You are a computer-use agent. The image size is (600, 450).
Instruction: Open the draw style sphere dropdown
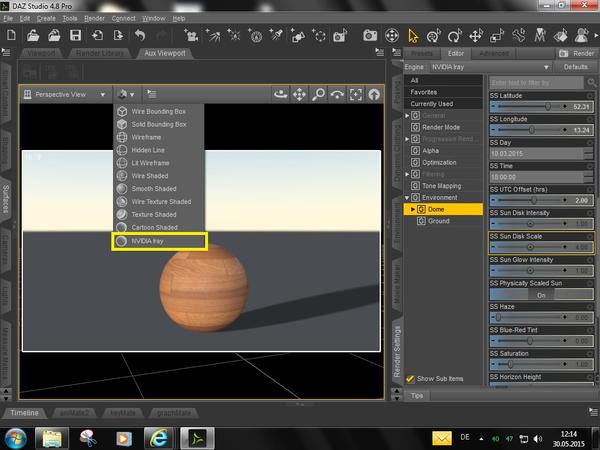point(126,94)
